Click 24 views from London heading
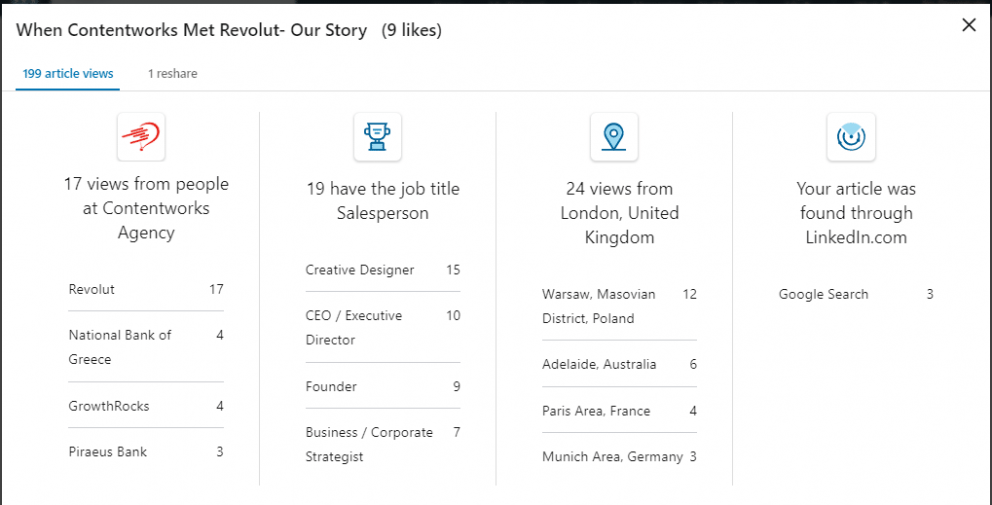The width and height of the screenshot is (992, 505). (x=619, y=213)
